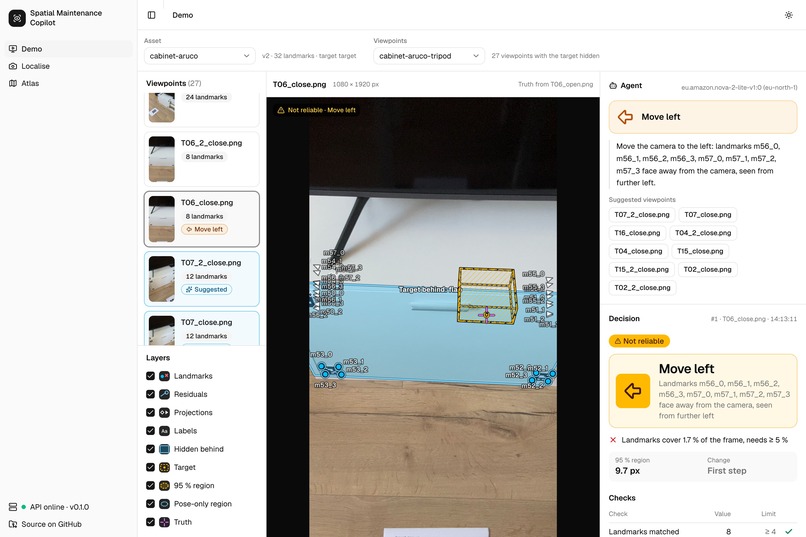Click the green check for Landmarks matched
The image size is (806, 537).
click(x=789, y=531)
